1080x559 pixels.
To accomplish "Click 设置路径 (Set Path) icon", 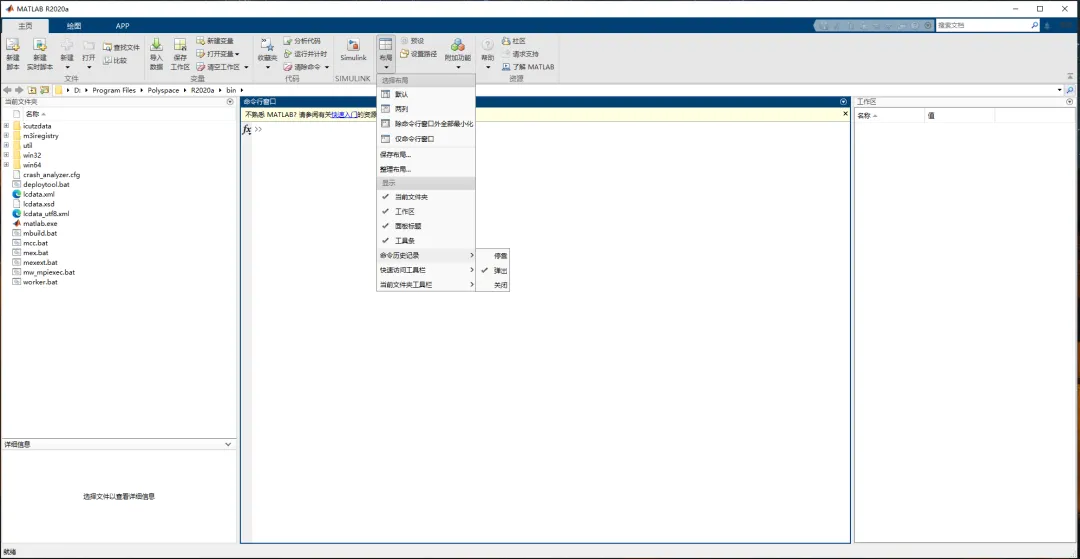I will pos(404,54).
